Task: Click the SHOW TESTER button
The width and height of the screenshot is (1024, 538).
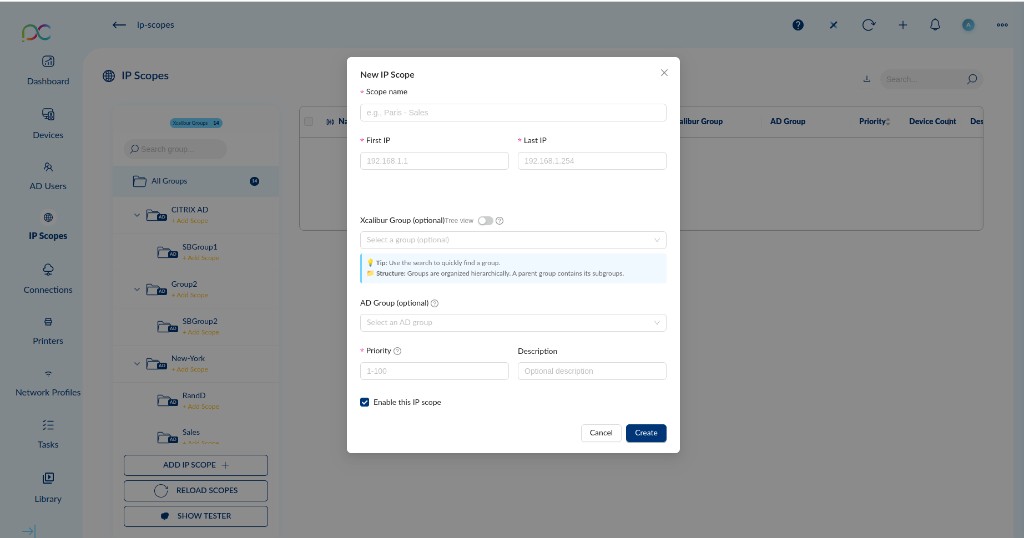Action: (x=196, y=516)
